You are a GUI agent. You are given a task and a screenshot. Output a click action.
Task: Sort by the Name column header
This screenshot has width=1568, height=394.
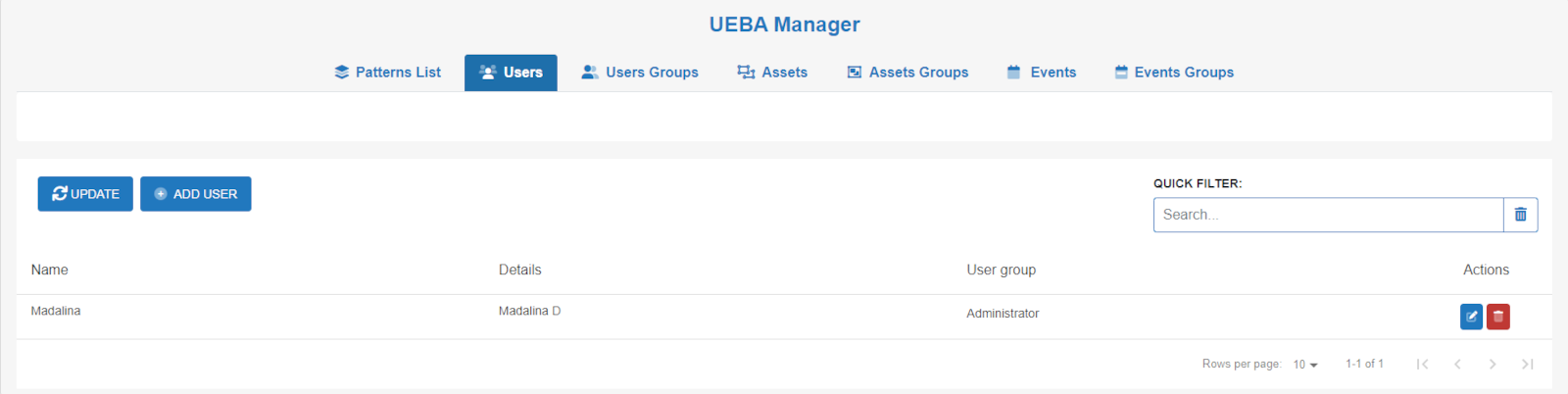coord(49,270)
